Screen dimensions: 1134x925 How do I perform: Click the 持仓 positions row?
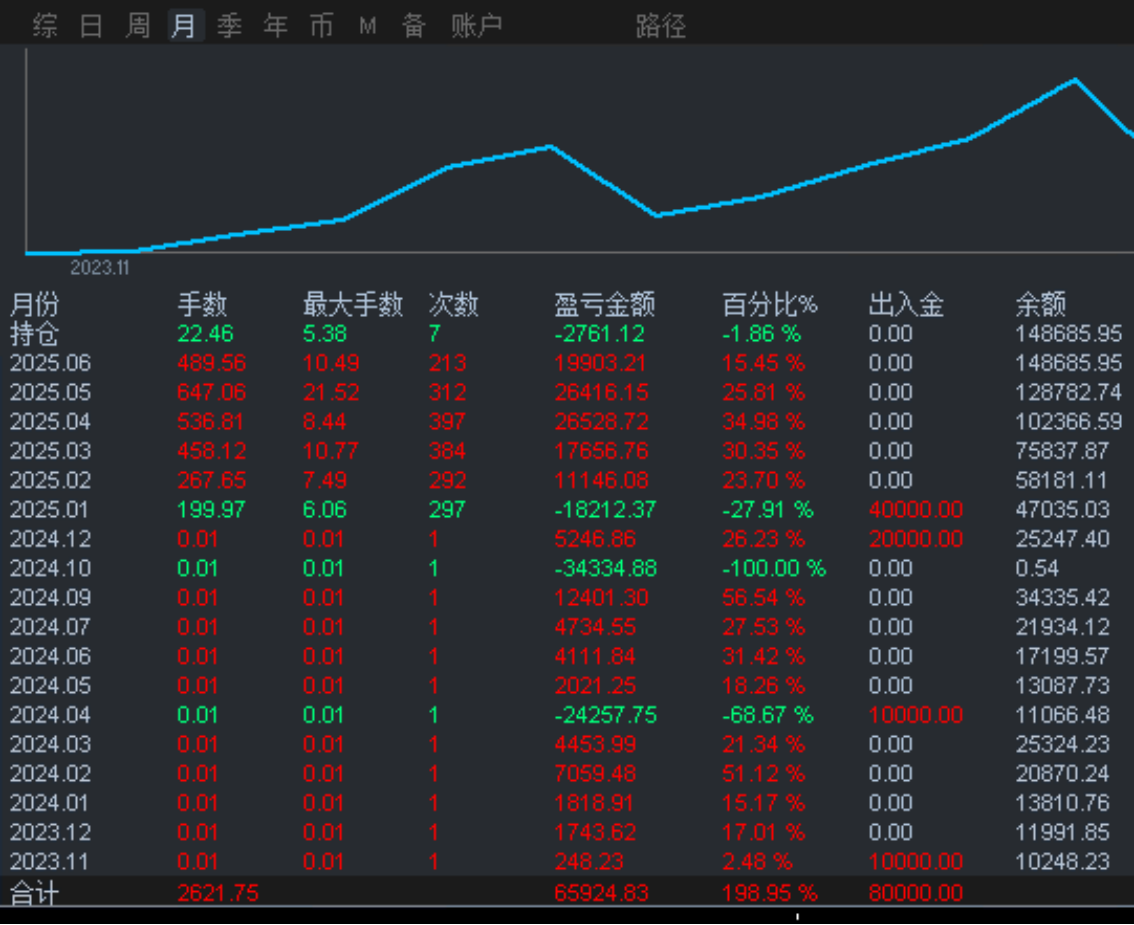tap(567, 334)
